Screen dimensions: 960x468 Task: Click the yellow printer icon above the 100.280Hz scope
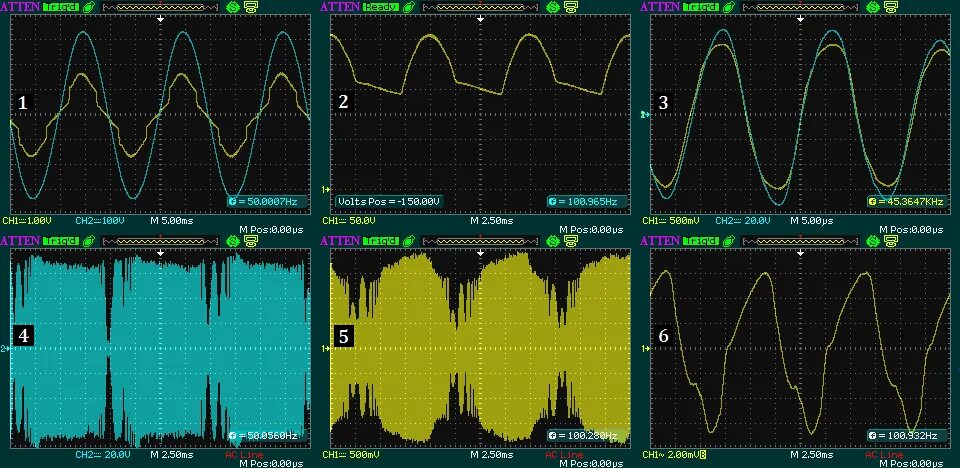(x=569, y=241)
